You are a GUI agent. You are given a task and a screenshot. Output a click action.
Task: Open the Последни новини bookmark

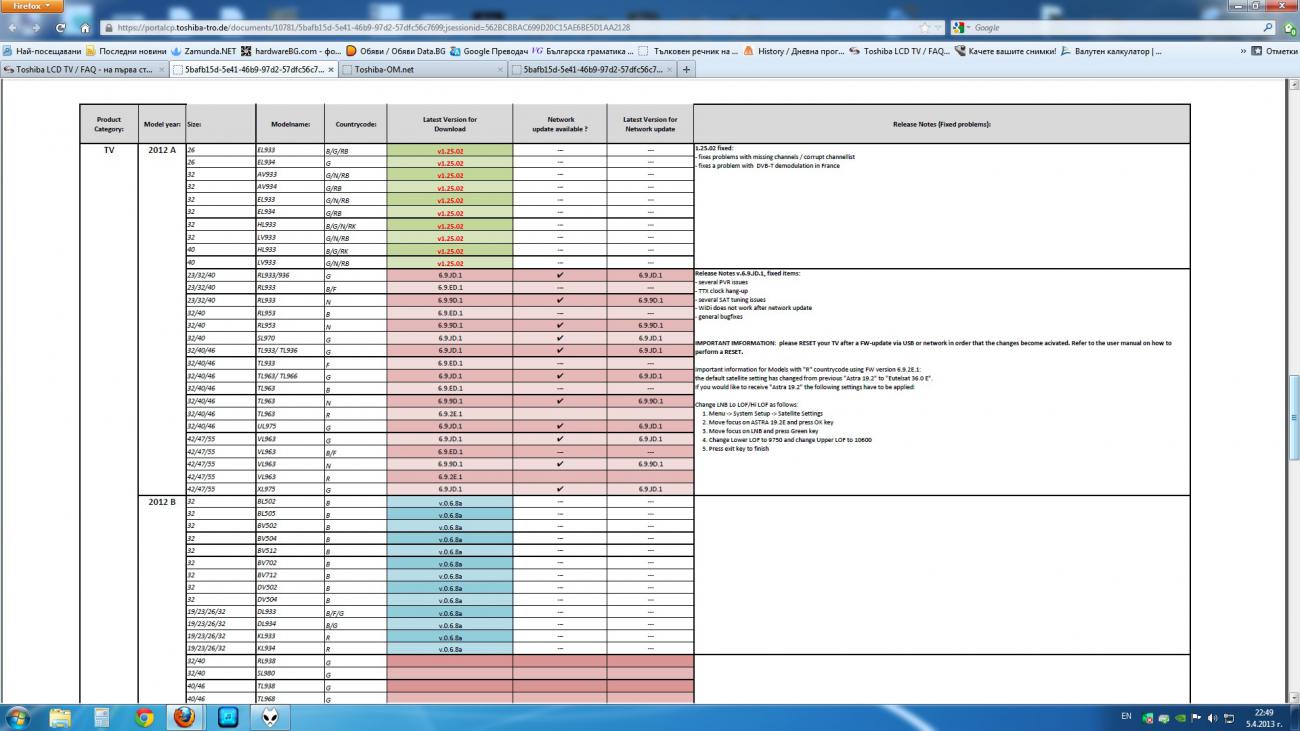point(126,51)
